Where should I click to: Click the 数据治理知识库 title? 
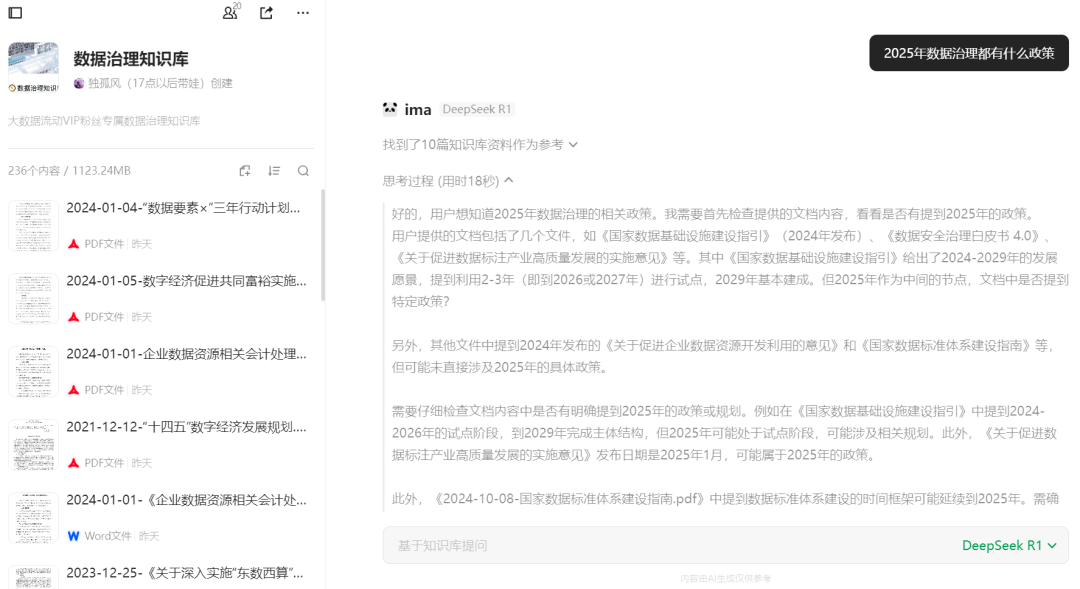tap(131, 59)
